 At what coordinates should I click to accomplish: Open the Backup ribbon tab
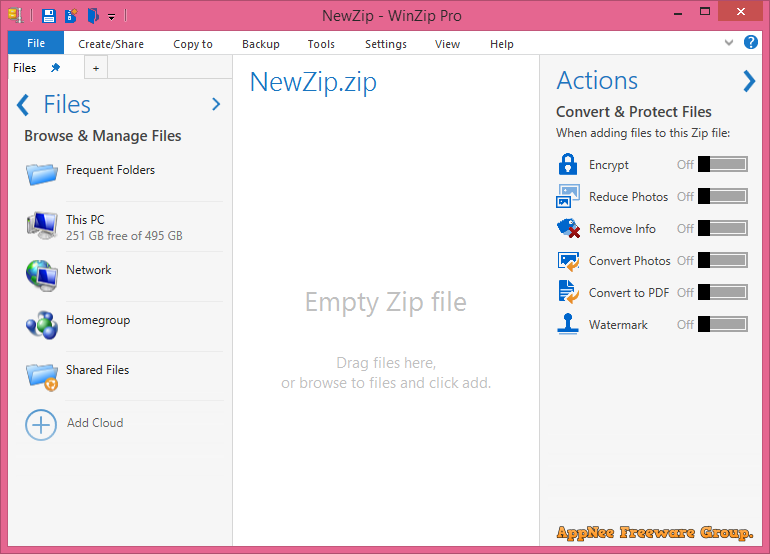(x=261, y=44)
